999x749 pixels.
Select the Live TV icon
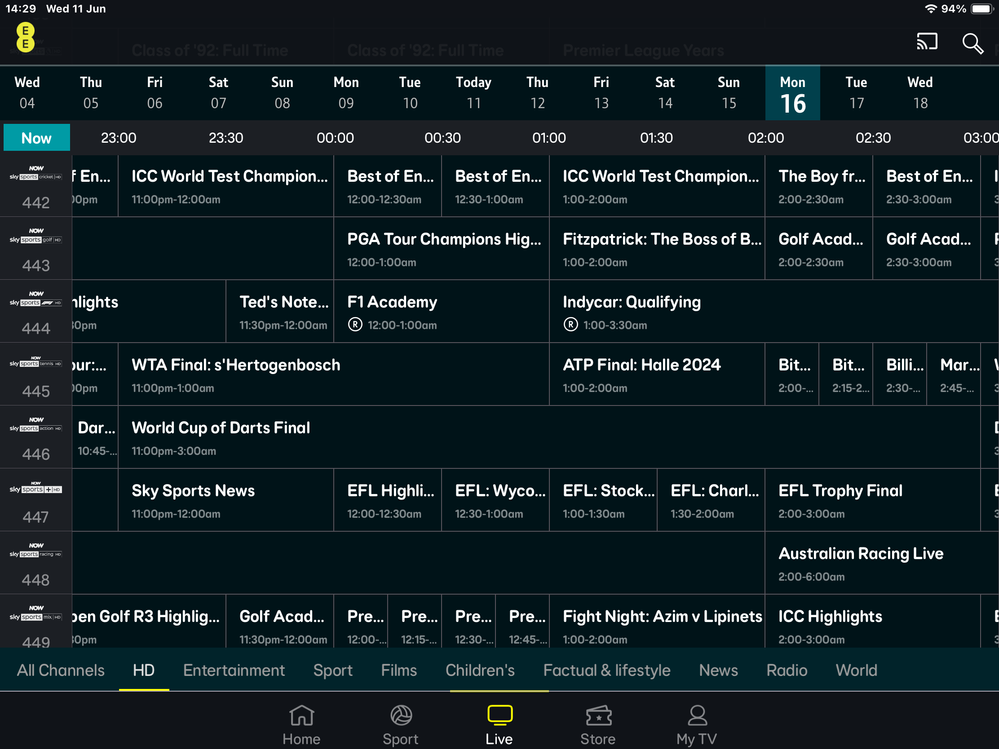pyautogui.click(x=499, y=725)
